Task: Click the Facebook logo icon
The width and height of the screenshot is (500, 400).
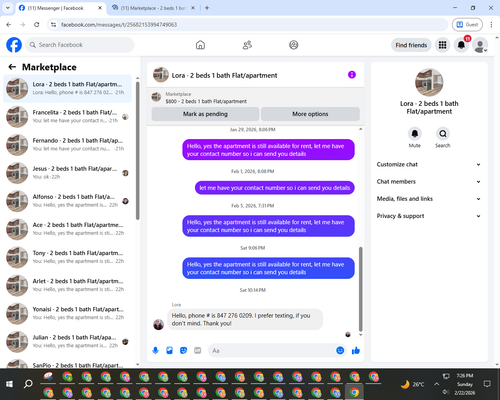Action: pyautogui.click(x=14, y=45)
